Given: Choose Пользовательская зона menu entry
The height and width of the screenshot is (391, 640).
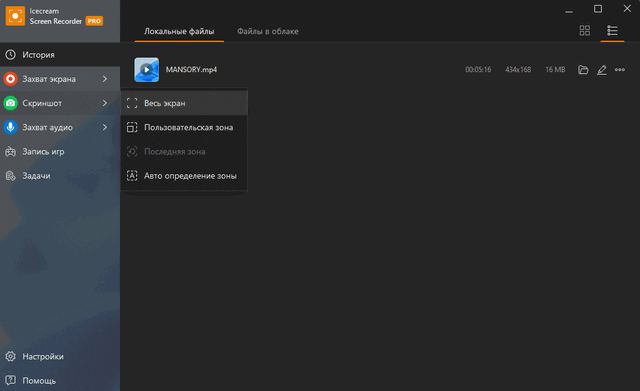Looking at the screenshot, I should tap(184, 127).
